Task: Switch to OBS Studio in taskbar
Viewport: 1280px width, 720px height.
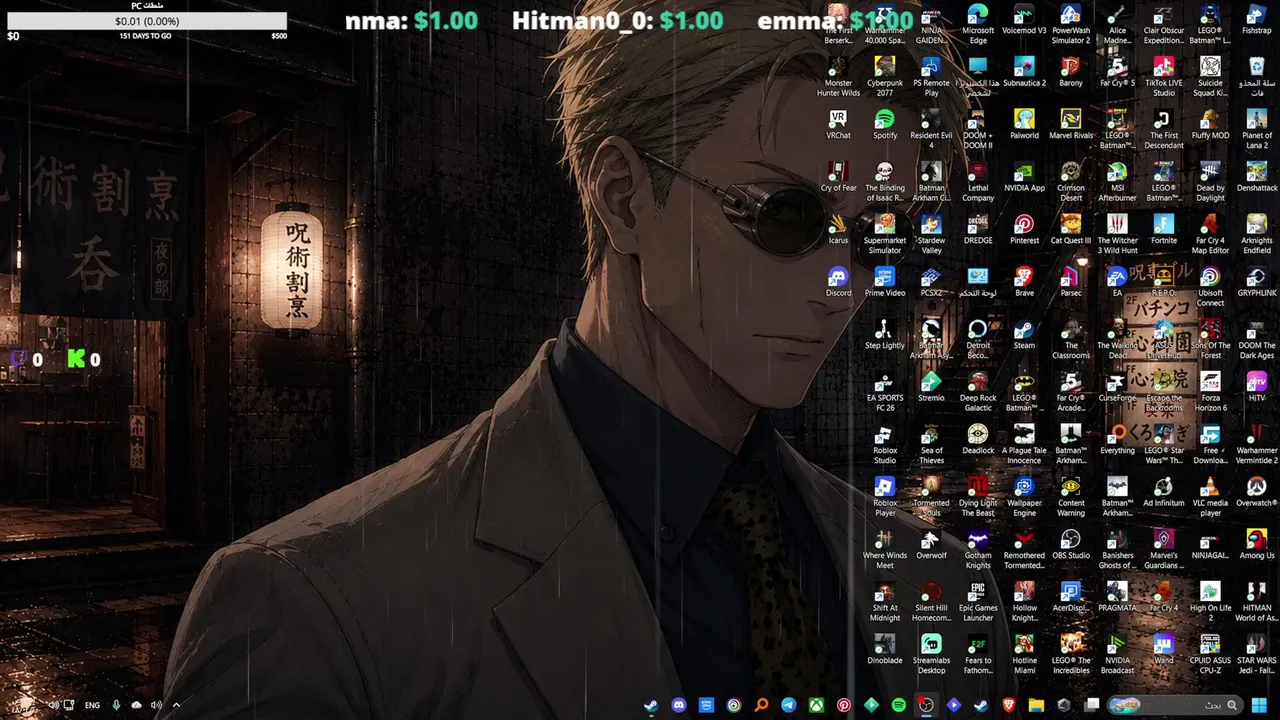Action: click(x=926, y=705)
